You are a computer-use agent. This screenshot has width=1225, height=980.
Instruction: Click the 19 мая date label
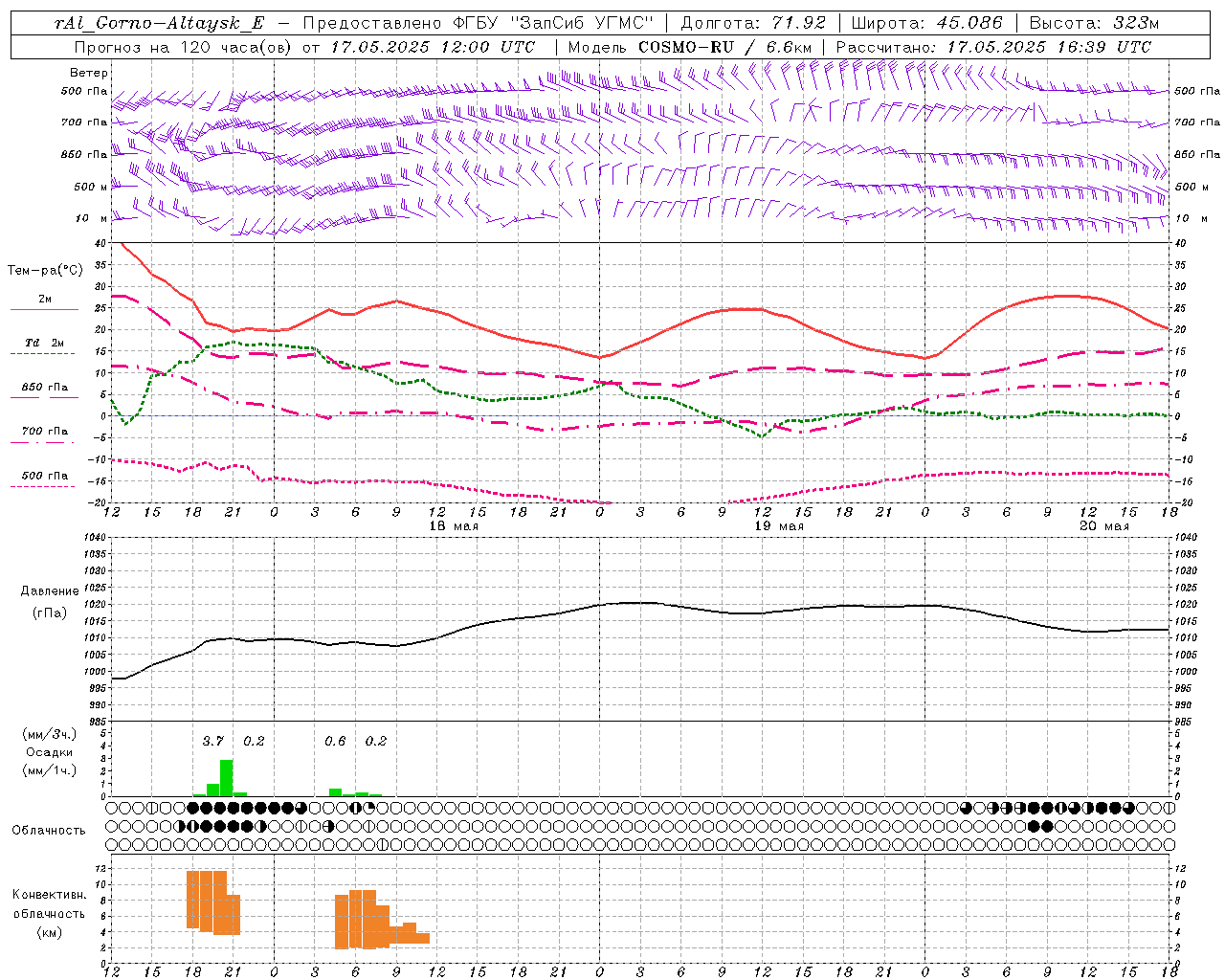(x=779, y=526)
